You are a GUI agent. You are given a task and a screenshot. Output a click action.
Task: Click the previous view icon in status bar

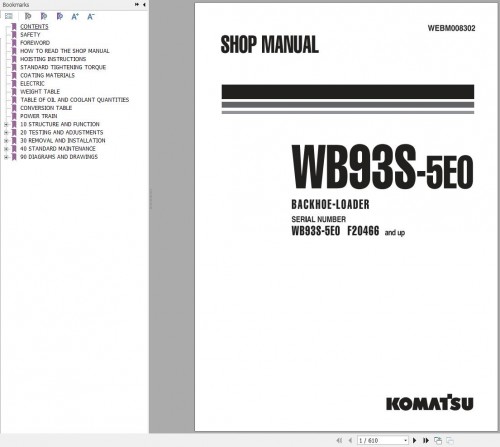(x=438, y=440)
